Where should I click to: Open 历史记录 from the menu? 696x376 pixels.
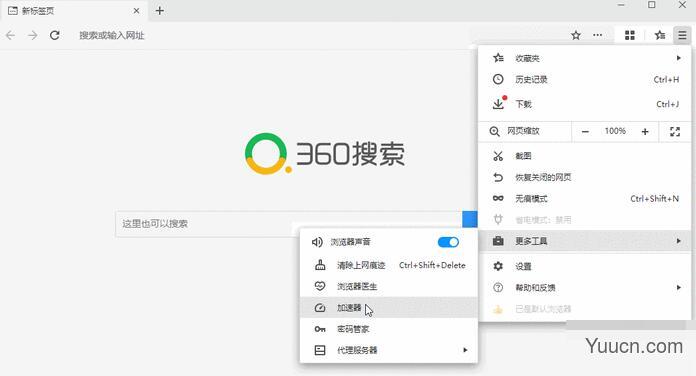(585, 79)
